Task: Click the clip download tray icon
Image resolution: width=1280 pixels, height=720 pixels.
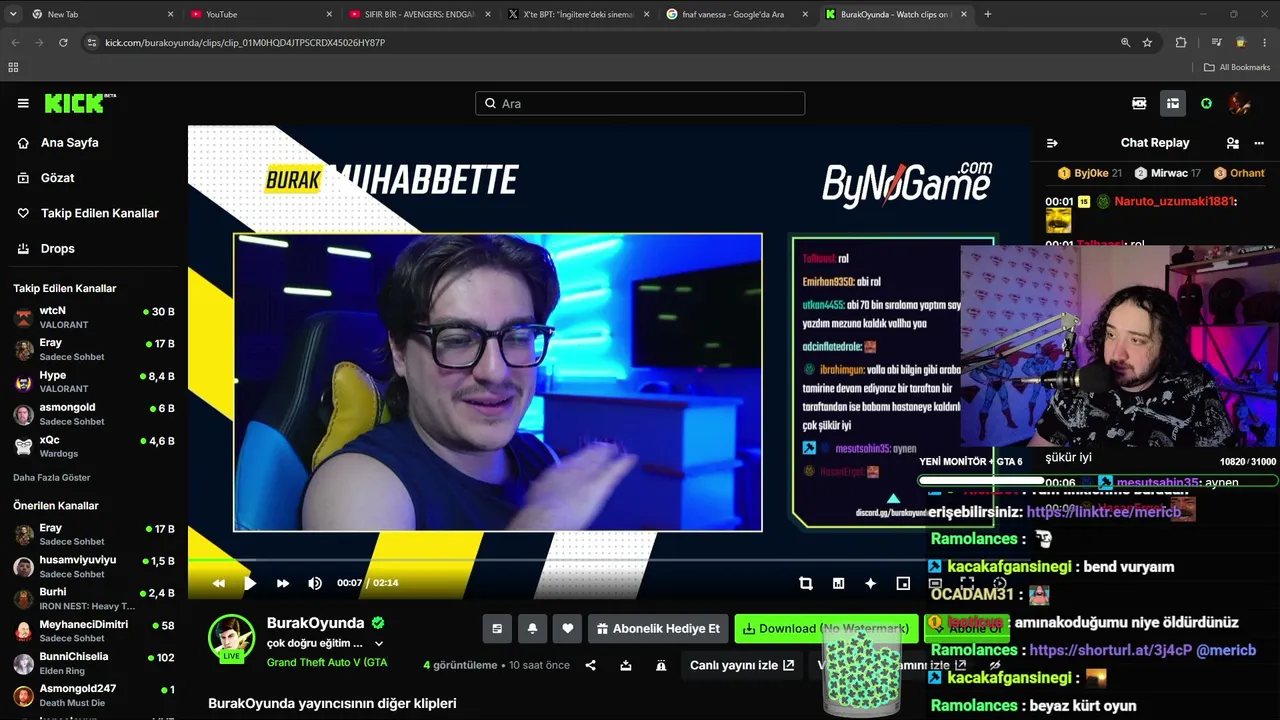Action: pos(625,665)
